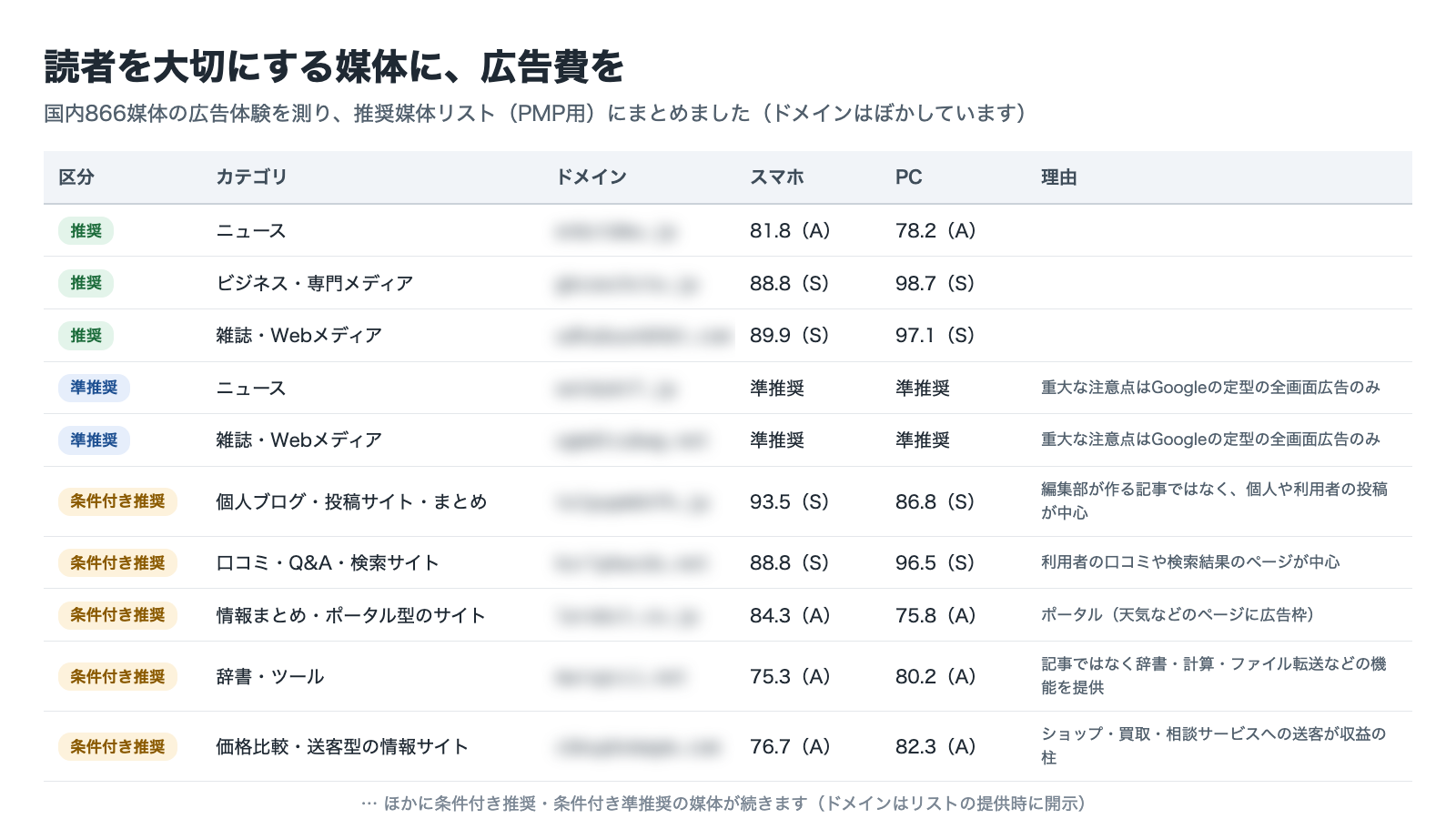This screenshot has width=1456, height=819.
Task: Select the 75.8 (A) PC score
Action: (935, 615)
